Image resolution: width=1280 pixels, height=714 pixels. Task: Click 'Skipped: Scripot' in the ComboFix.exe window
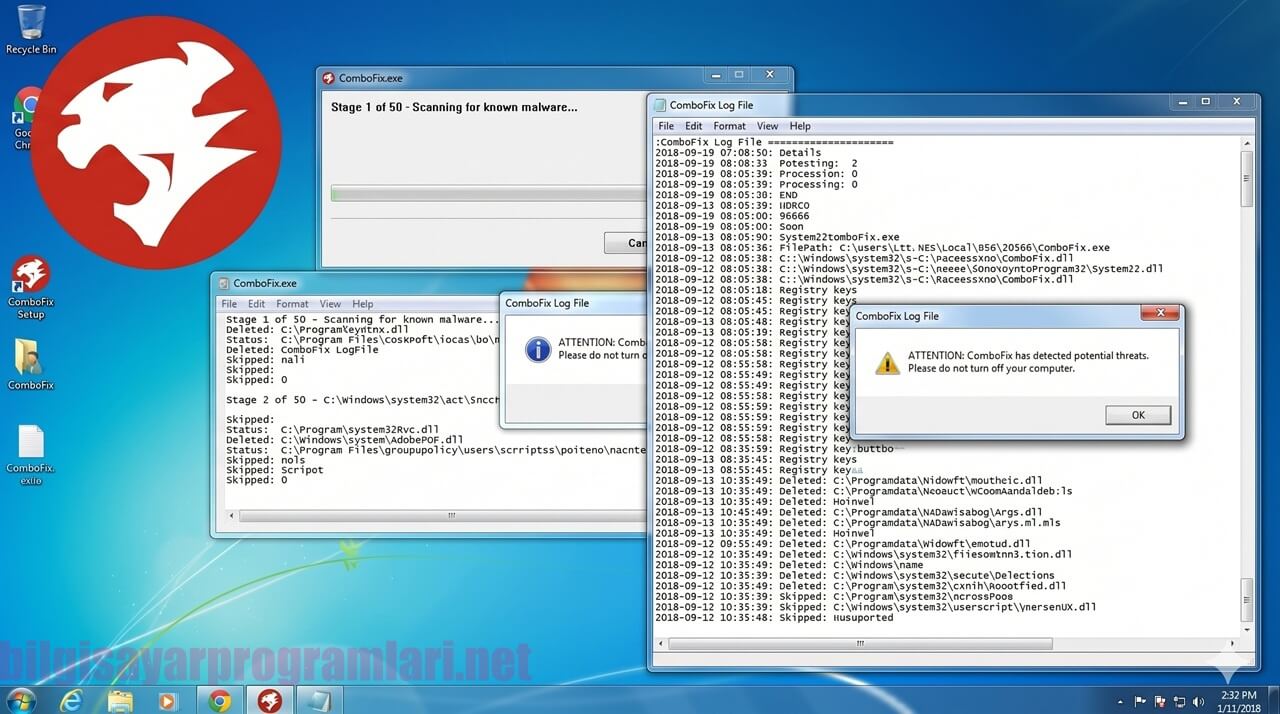coord(275,470)
